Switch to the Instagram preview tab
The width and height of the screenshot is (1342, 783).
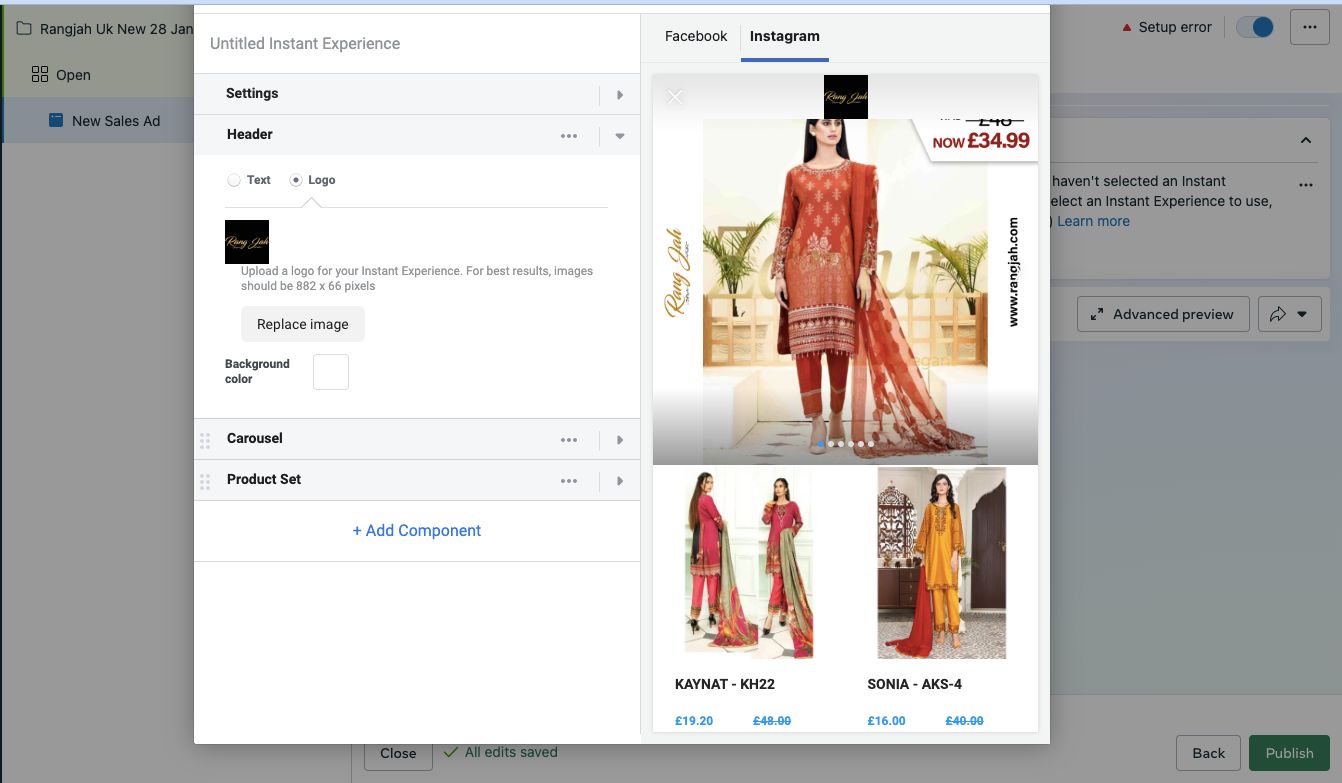784,36
